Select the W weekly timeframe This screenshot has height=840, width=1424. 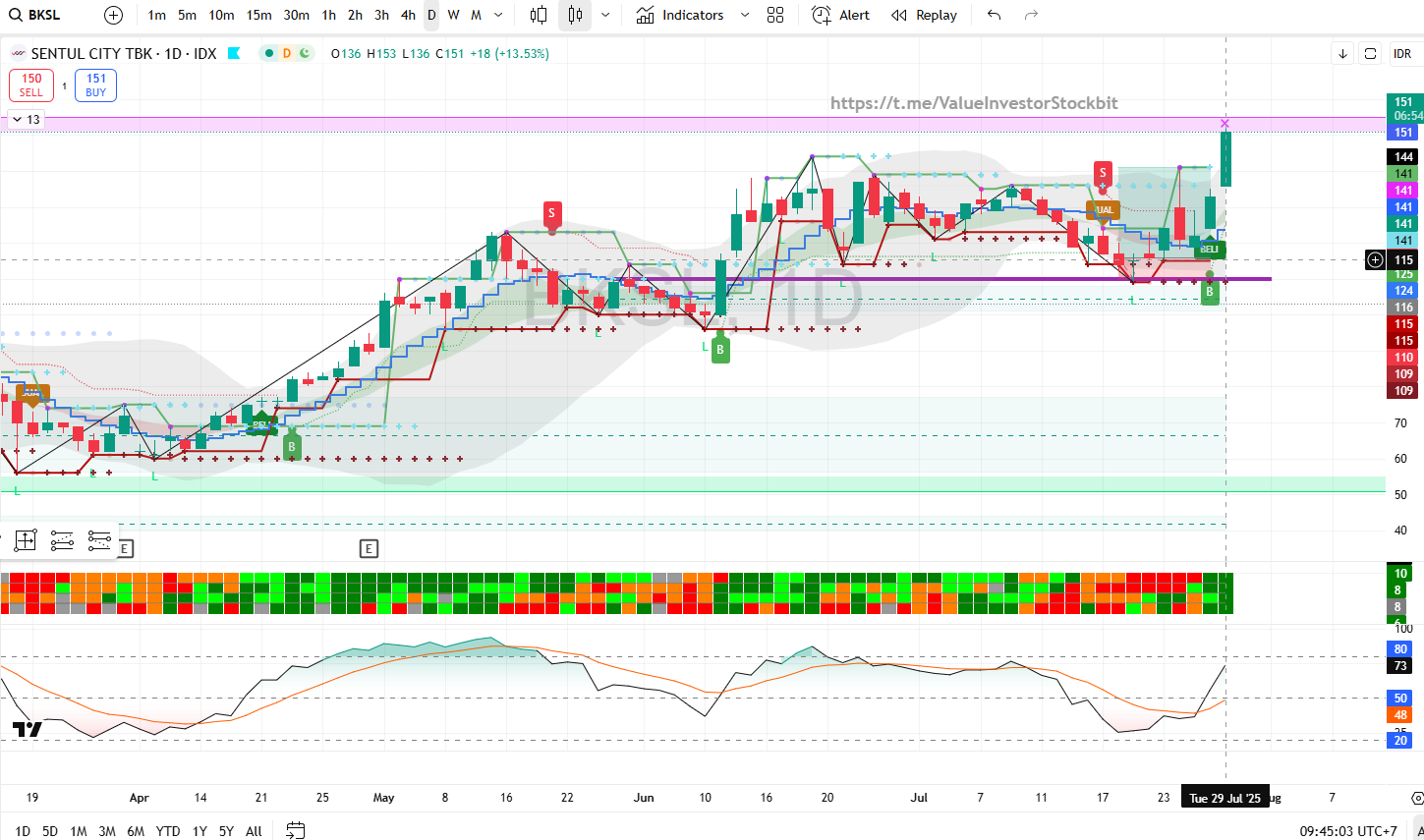click(453, 15)
